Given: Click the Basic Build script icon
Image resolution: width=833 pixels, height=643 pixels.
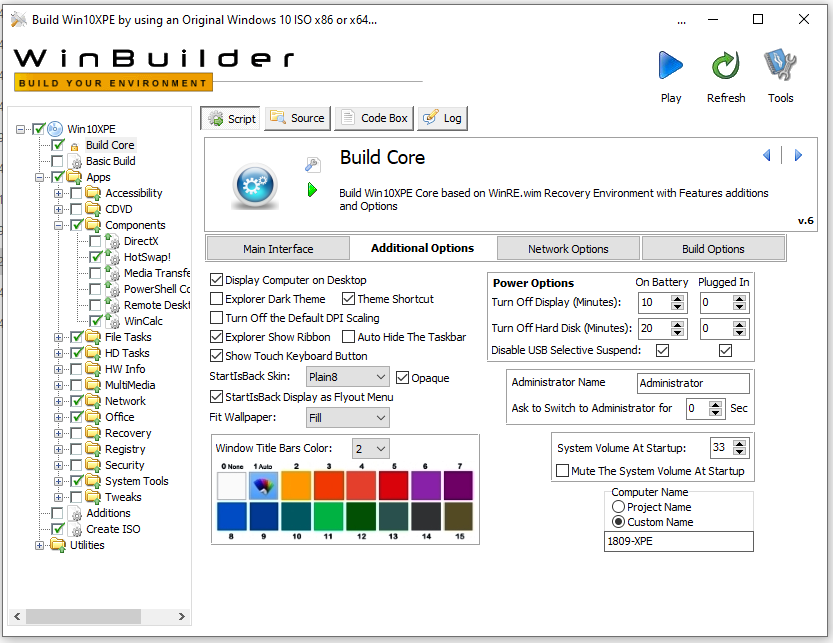Looking at the screenshot, I should [x=76, y=161].
